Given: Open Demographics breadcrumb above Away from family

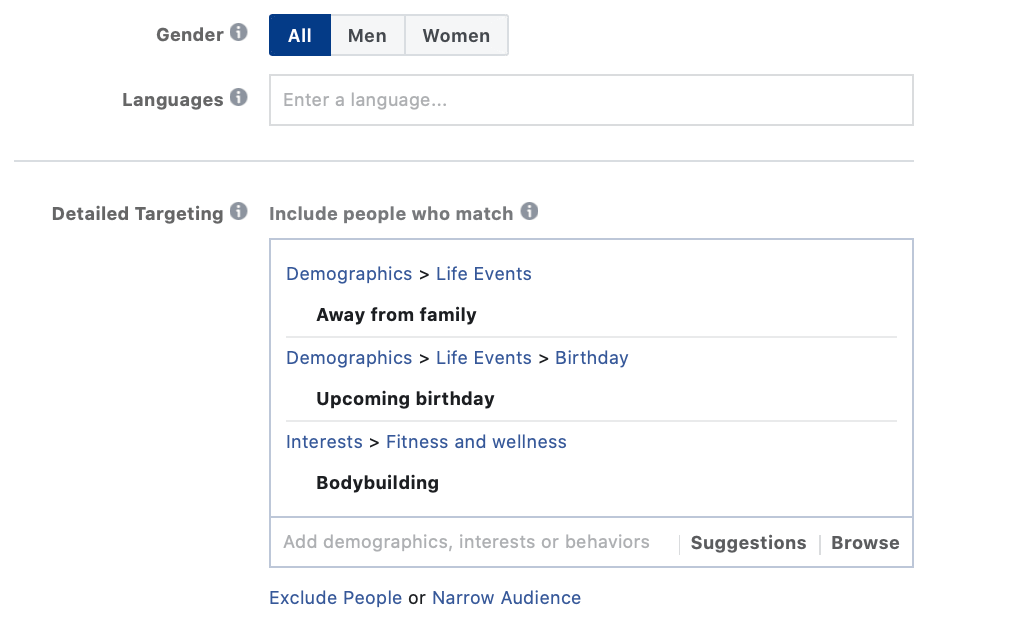Looking at the screenshot, I should click(349, 274).
